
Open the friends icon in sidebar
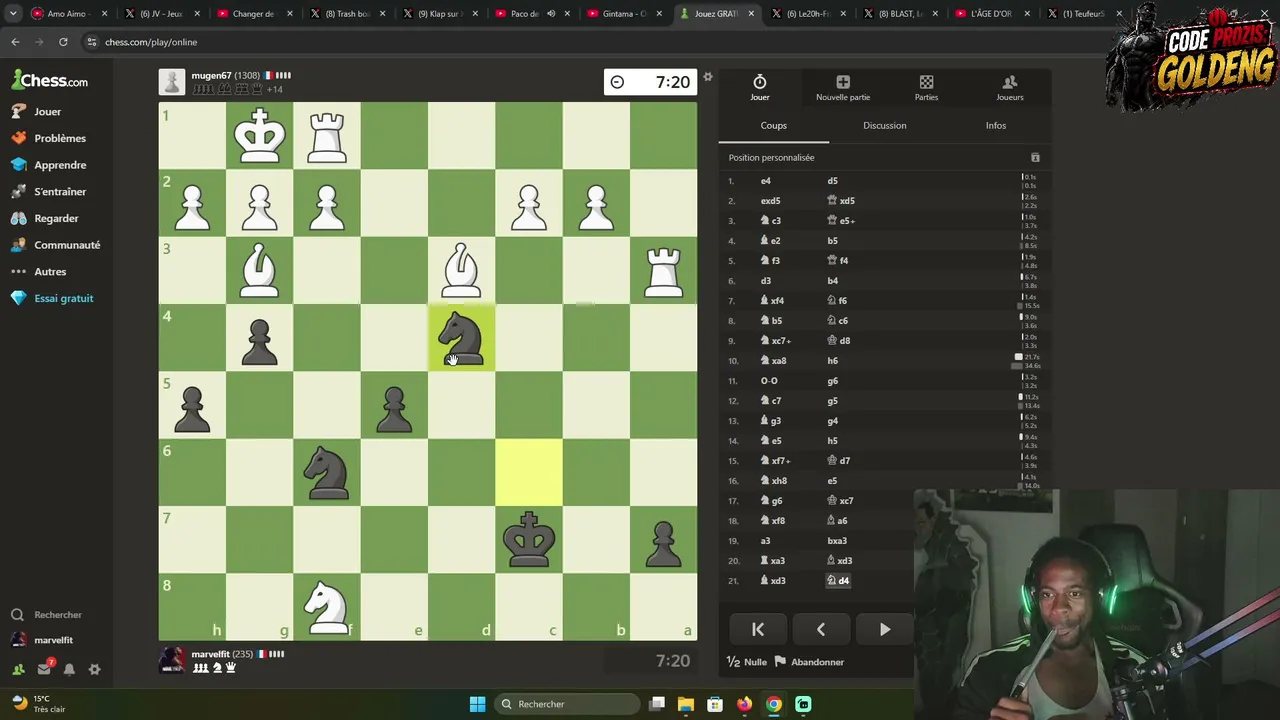pos(18,669)
